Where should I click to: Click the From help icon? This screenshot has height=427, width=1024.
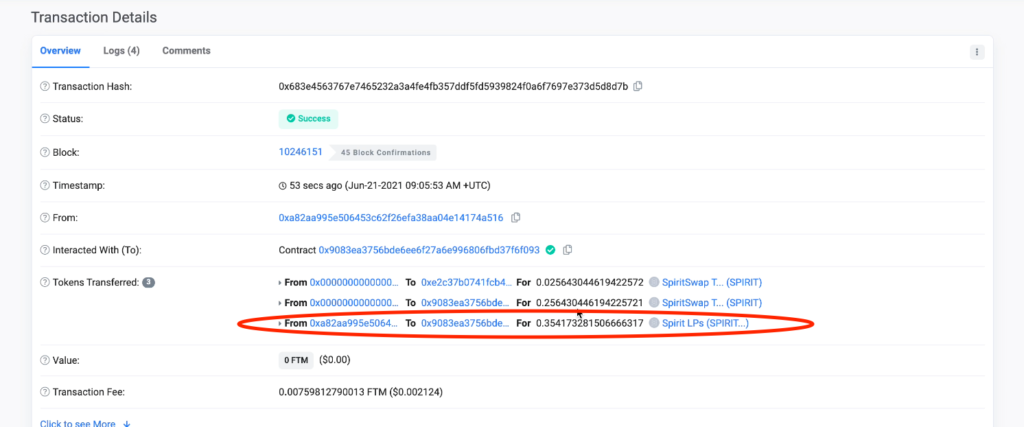[45, 217]
